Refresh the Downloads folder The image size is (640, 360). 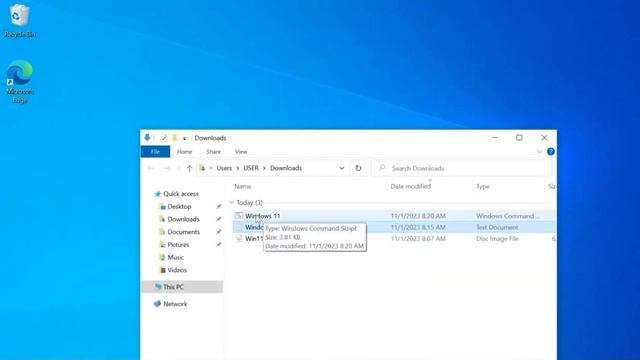[358, 168]
